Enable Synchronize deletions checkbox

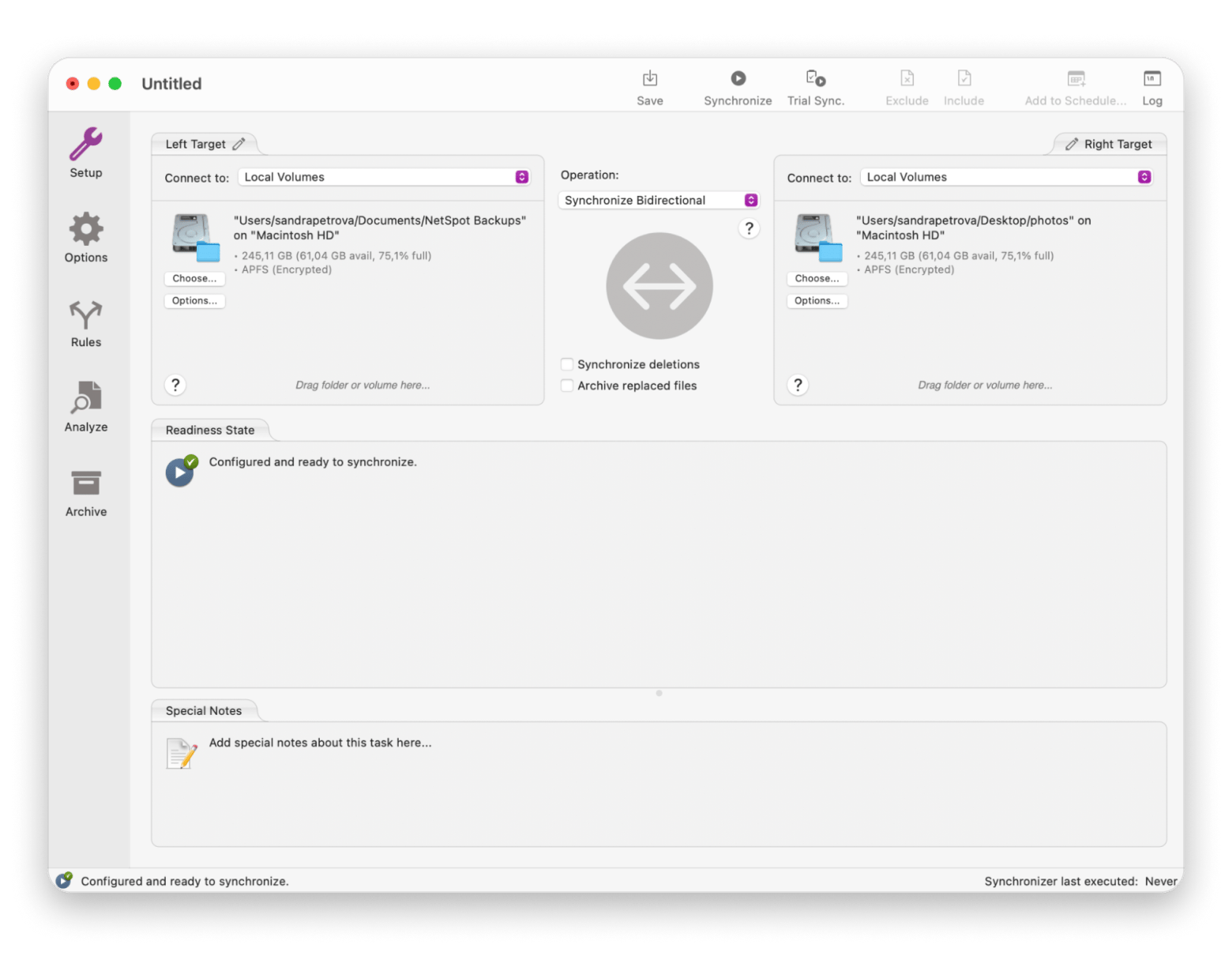pyautogui.click(x=567, y=364)
